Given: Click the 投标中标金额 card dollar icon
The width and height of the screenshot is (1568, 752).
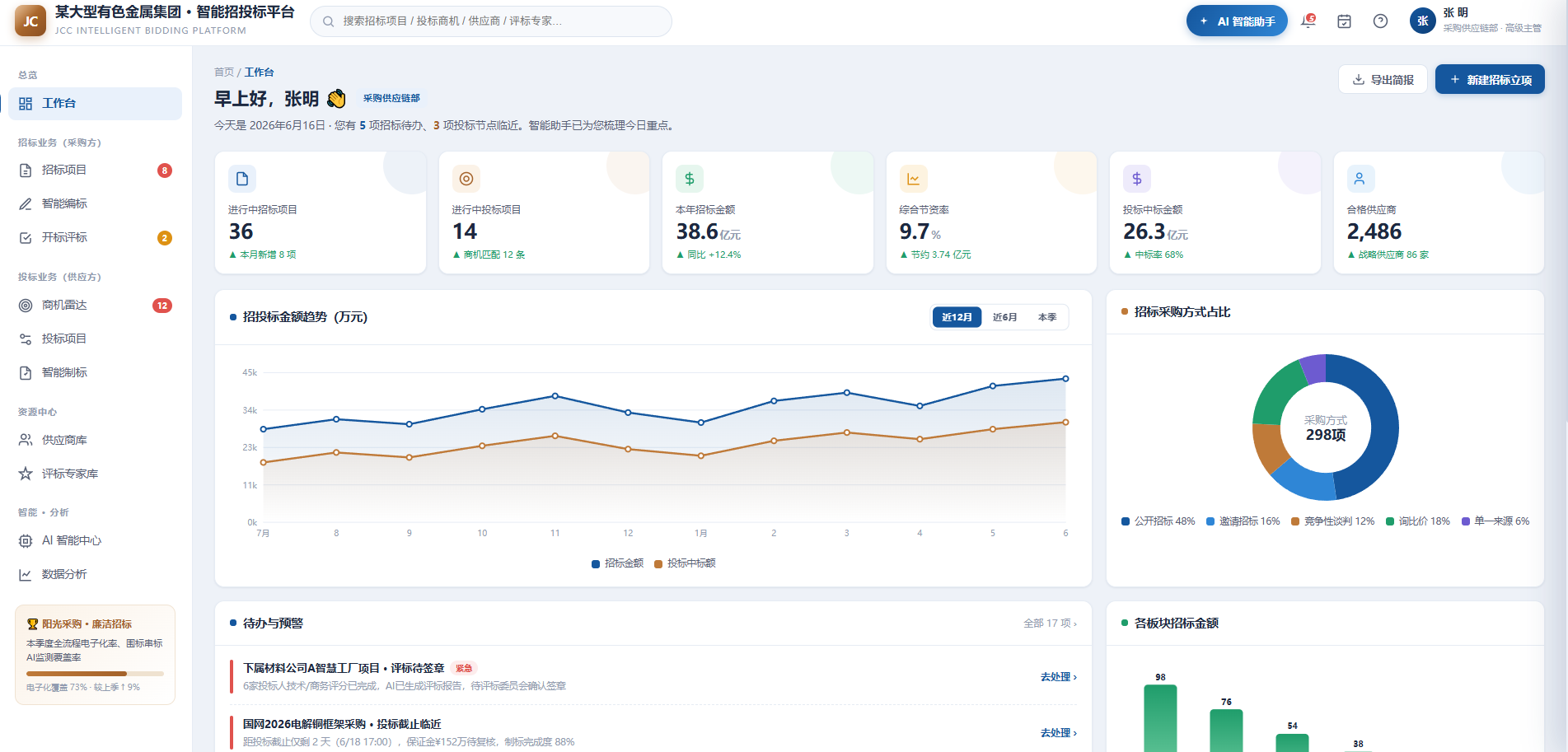Looking at the screenshot, I should pyautogui.click(x=1137, y=179).
